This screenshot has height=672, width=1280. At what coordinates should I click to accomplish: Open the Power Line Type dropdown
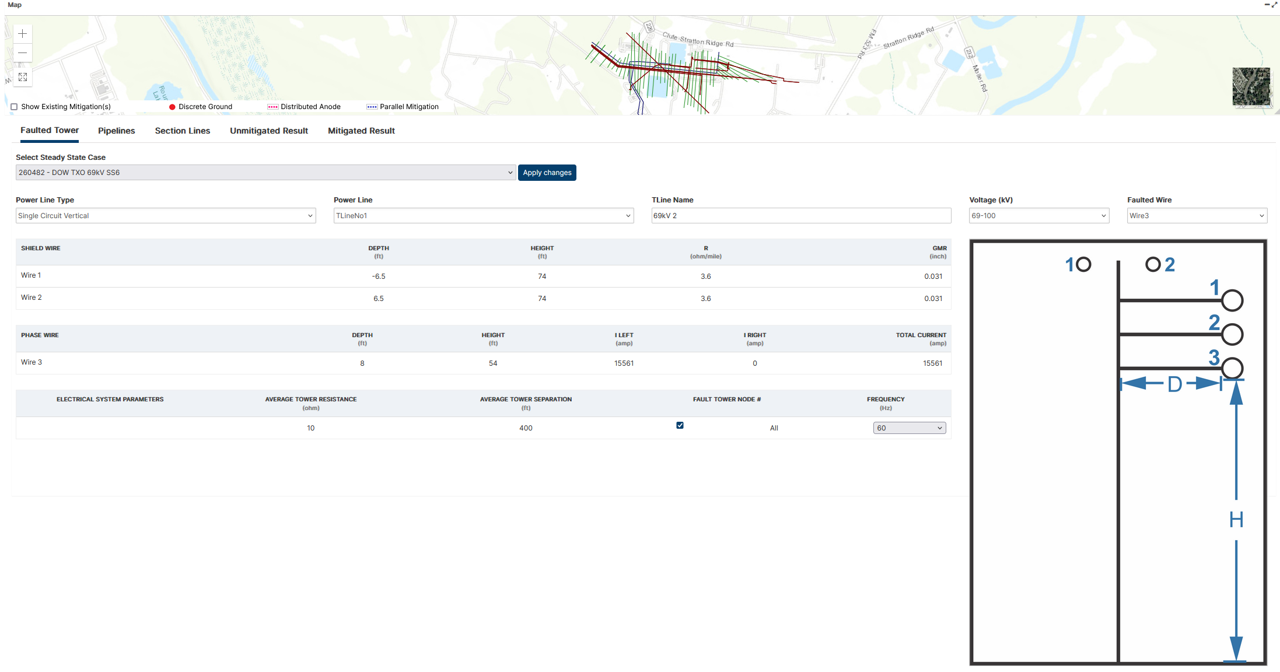point(165,215)
